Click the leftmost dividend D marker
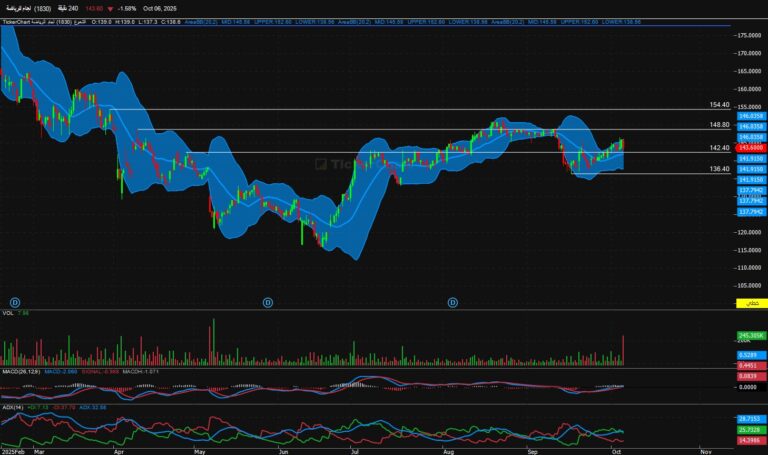The width and height of the screenshot is (768, 455). click(x=15, y=303)
